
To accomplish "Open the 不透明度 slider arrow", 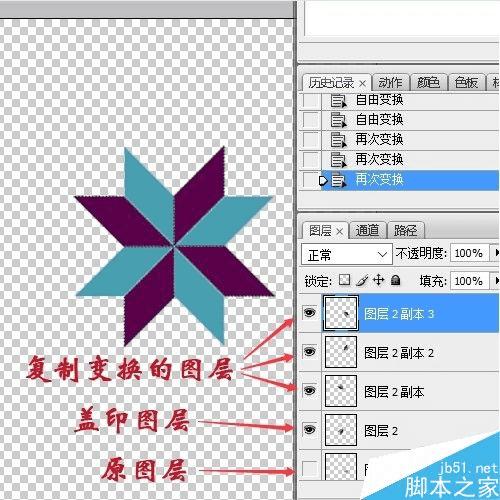I will [495, 253].
